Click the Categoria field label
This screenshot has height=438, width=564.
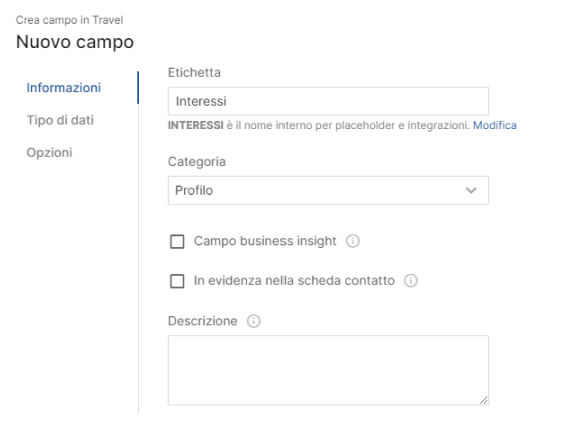pyautogui.click(x=197, y=161)
